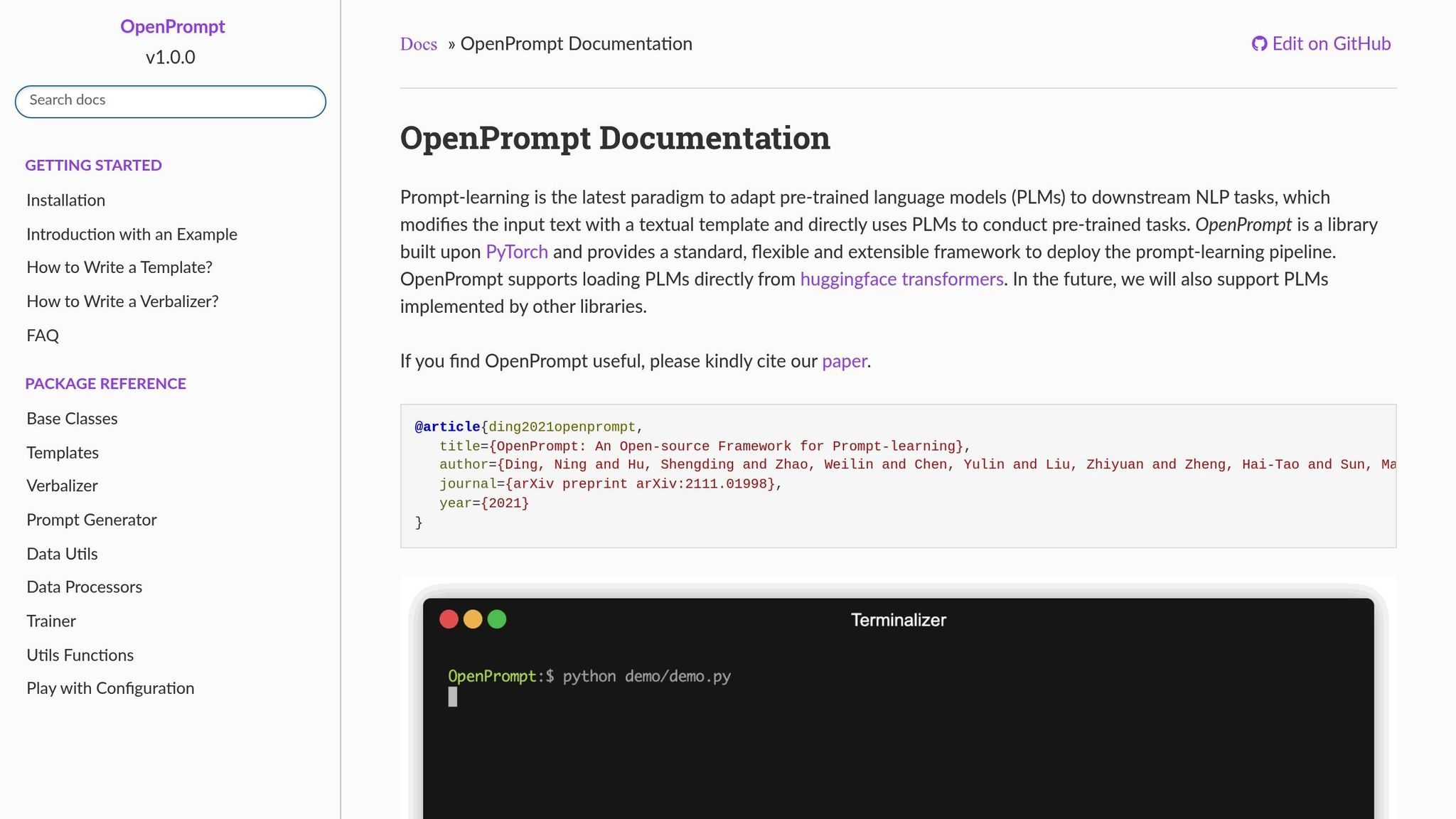Screen dimensions: 1456x819
Task: Open the Templates reference page
Action: tap(63, 452)
